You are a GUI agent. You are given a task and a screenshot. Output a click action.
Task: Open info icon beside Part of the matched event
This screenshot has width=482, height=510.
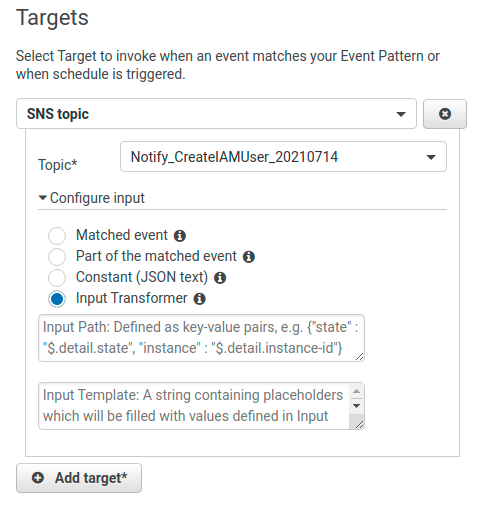(249, 257)
